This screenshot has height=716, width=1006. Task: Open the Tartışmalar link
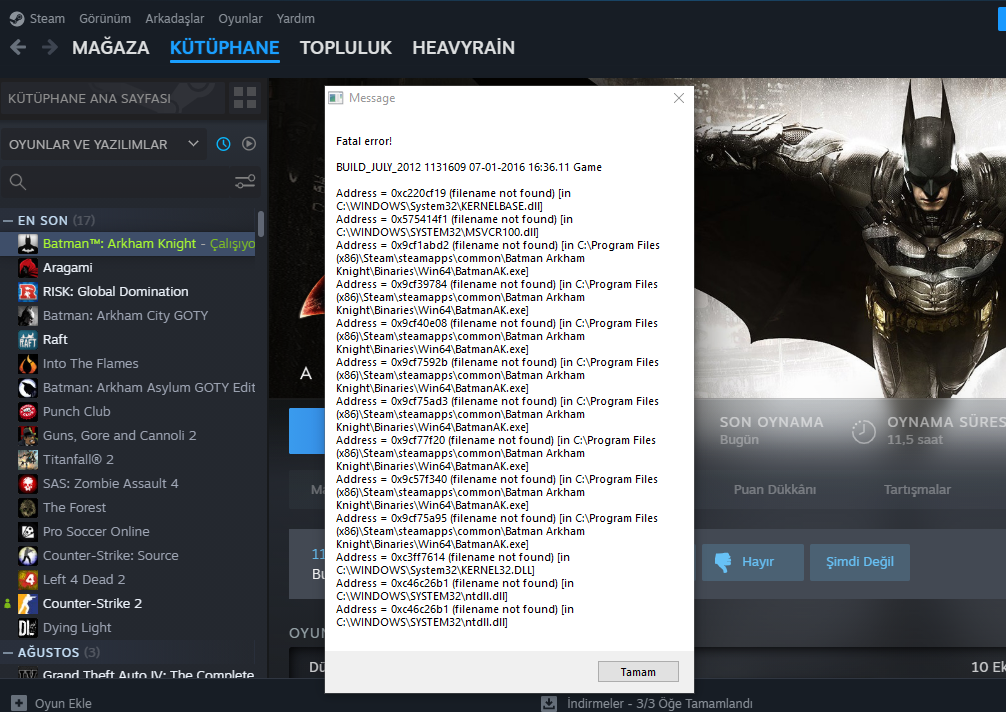pos(917,490)
